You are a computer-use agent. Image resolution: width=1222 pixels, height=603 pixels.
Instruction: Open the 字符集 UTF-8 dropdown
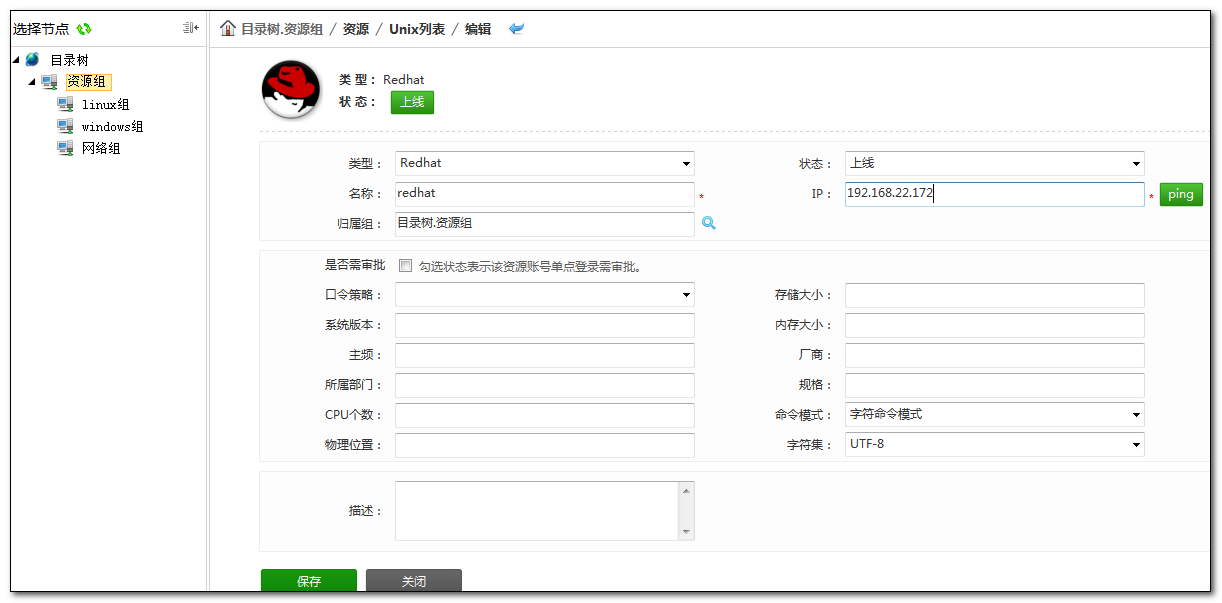coord(994,444)
